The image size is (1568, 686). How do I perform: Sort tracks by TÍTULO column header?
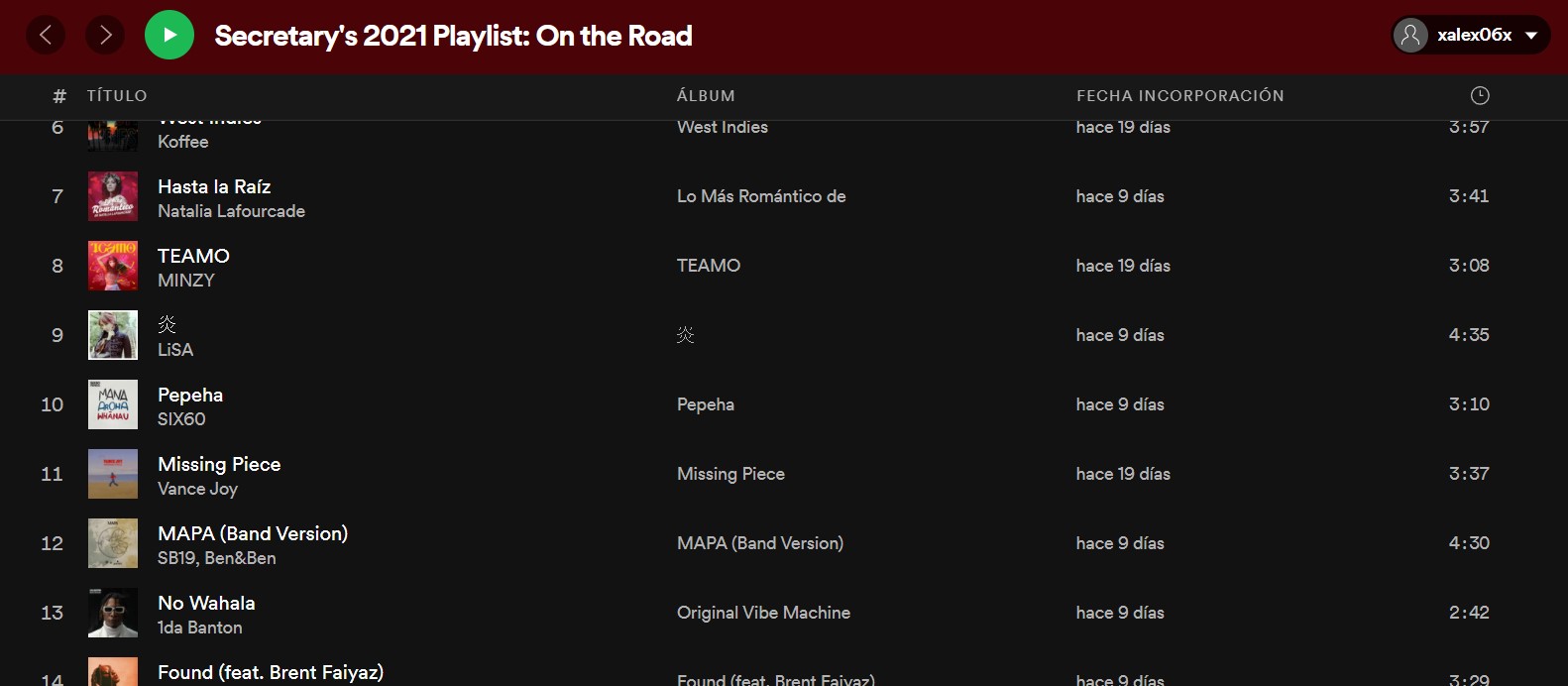tap(117, 96)
